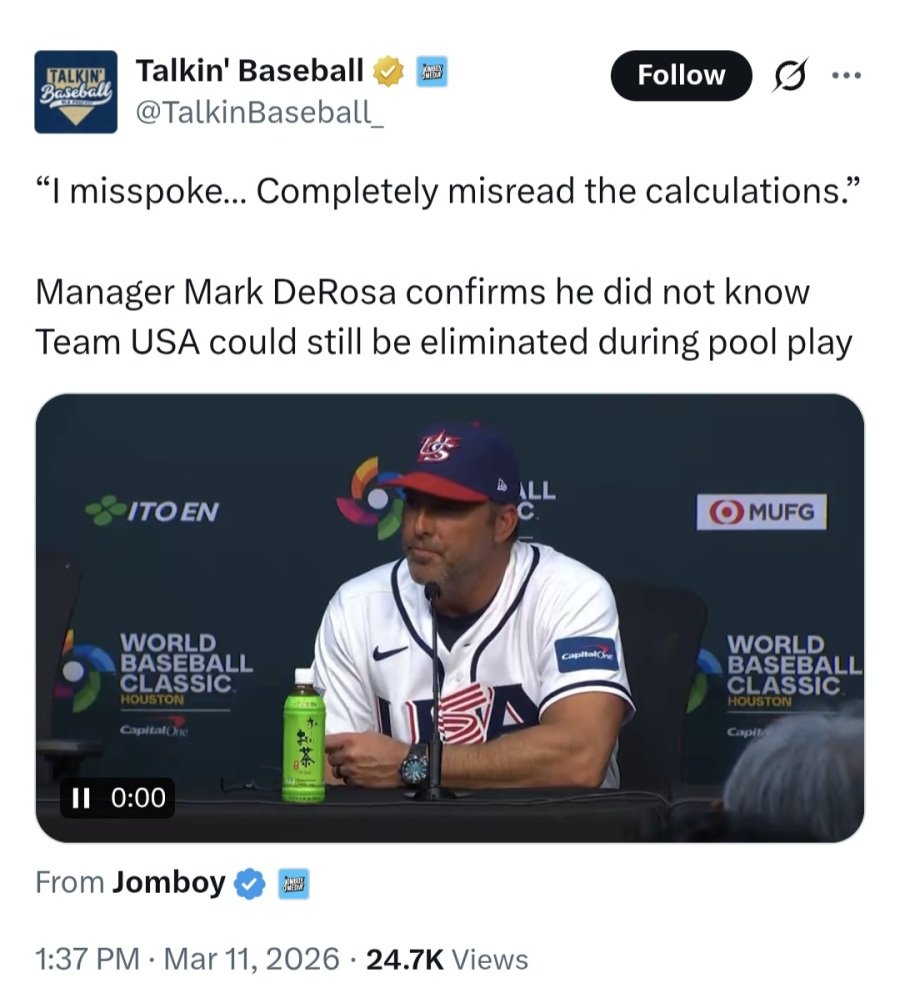Click the Talkin' Baseball profile avatar
Viewport: 900px width, 1008px height.
pos(76,92)
